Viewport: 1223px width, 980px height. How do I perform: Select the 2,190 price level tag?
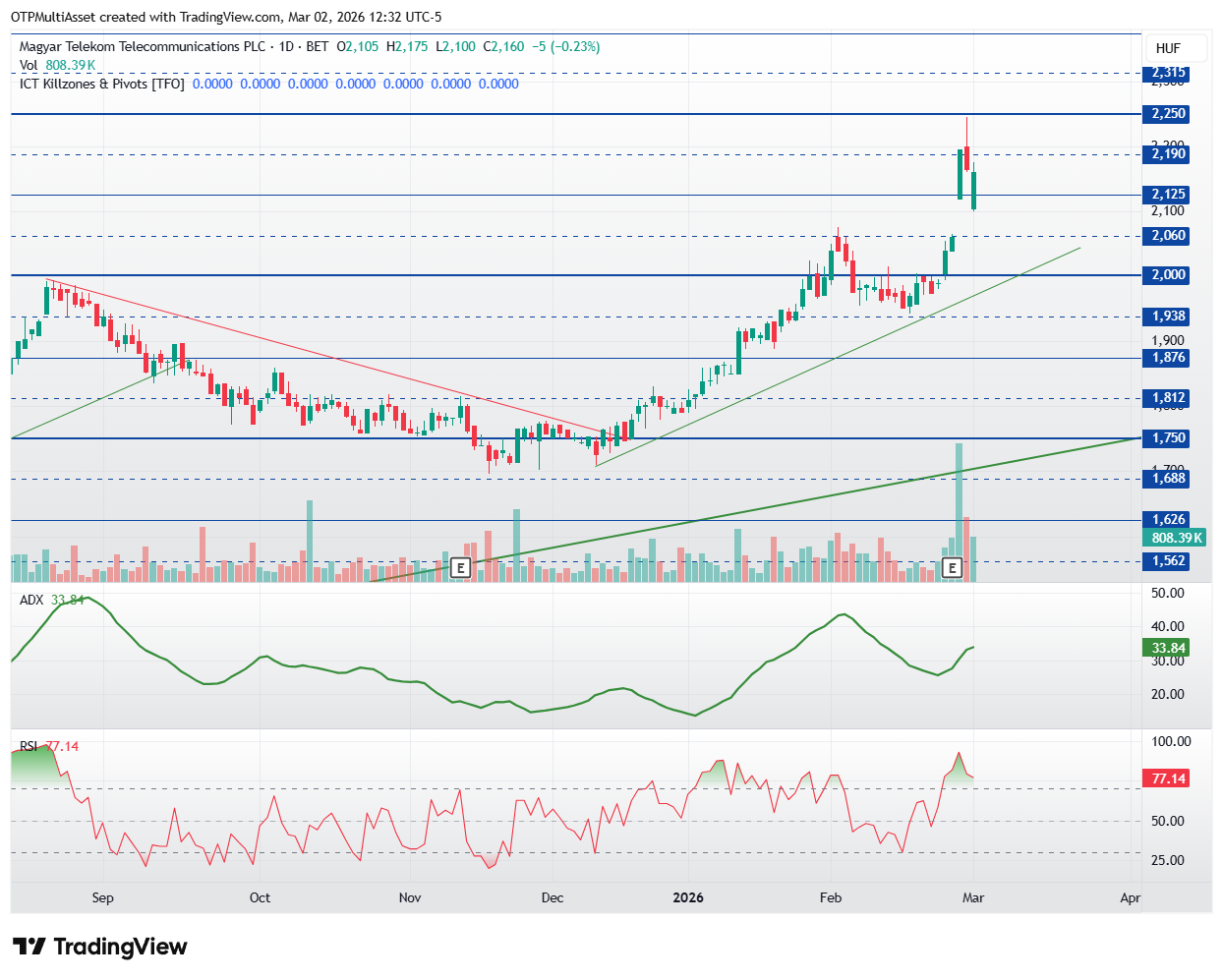(1169, 154)
